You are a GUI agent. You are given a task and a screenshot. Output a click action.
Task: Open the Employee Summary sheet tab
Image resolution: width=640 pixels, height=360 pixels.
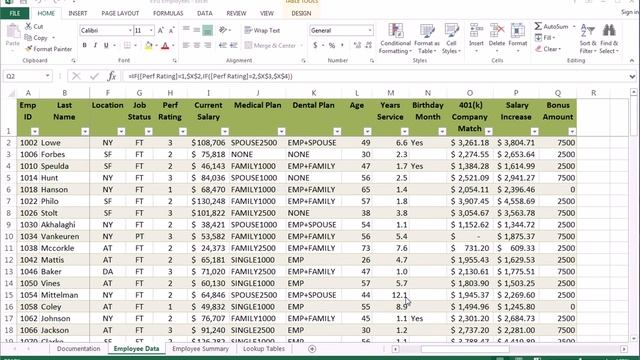point(200,349)
